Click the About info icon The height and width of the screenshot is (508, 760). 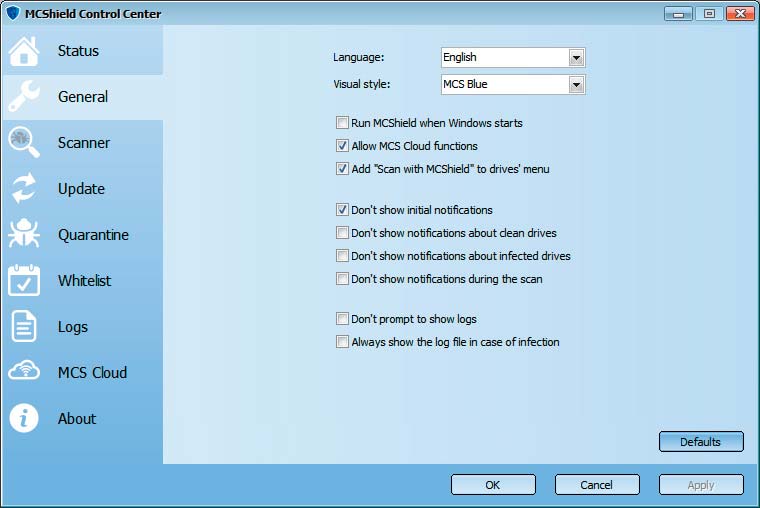23,418
